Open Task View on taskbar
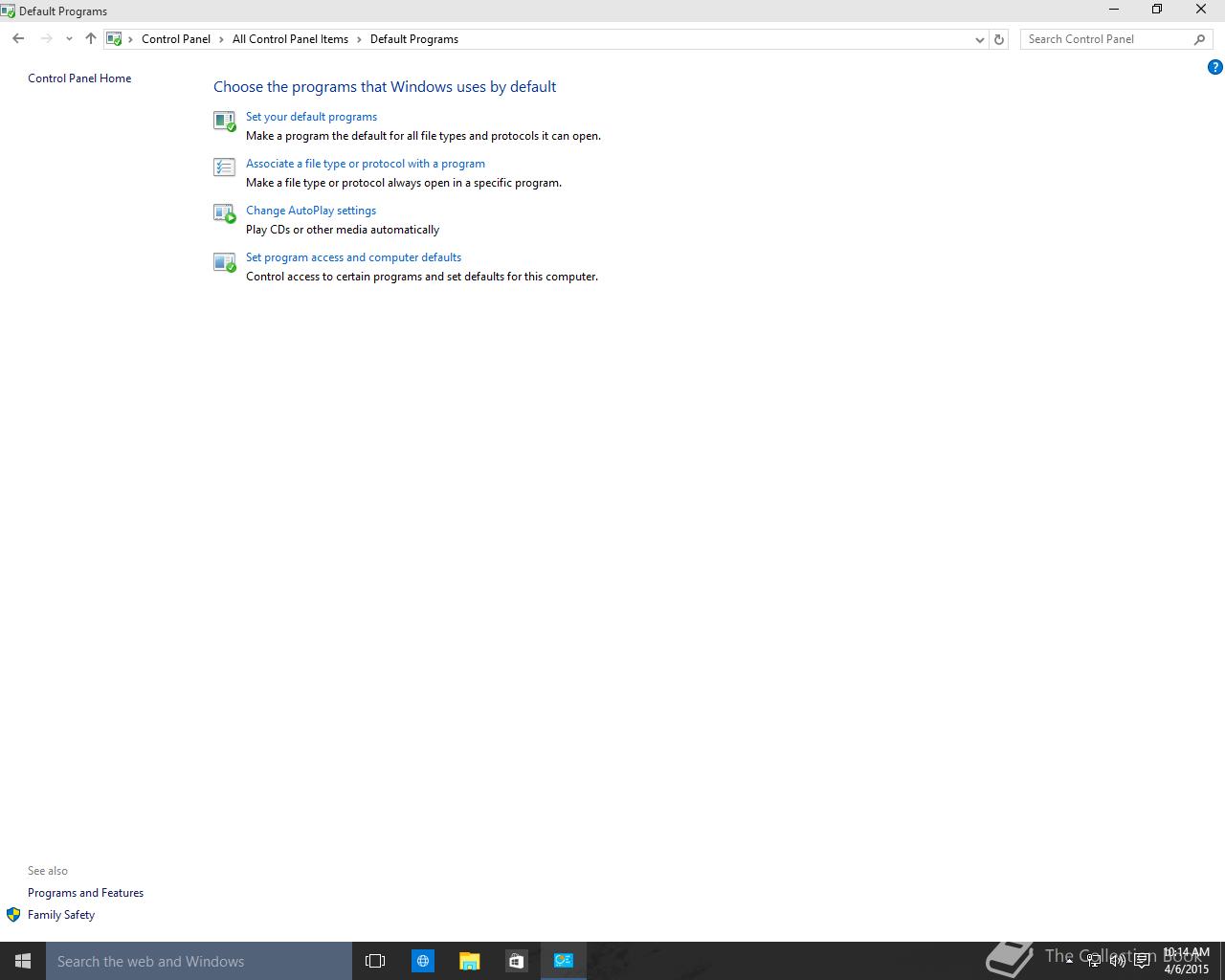The width and height of the screenshot is (1225, 980). [x=375, y=961]
